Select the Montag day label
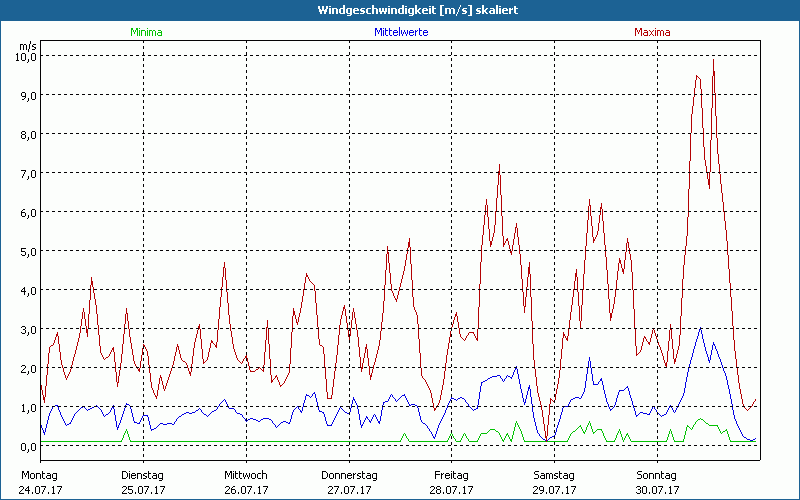 (40, 475)
